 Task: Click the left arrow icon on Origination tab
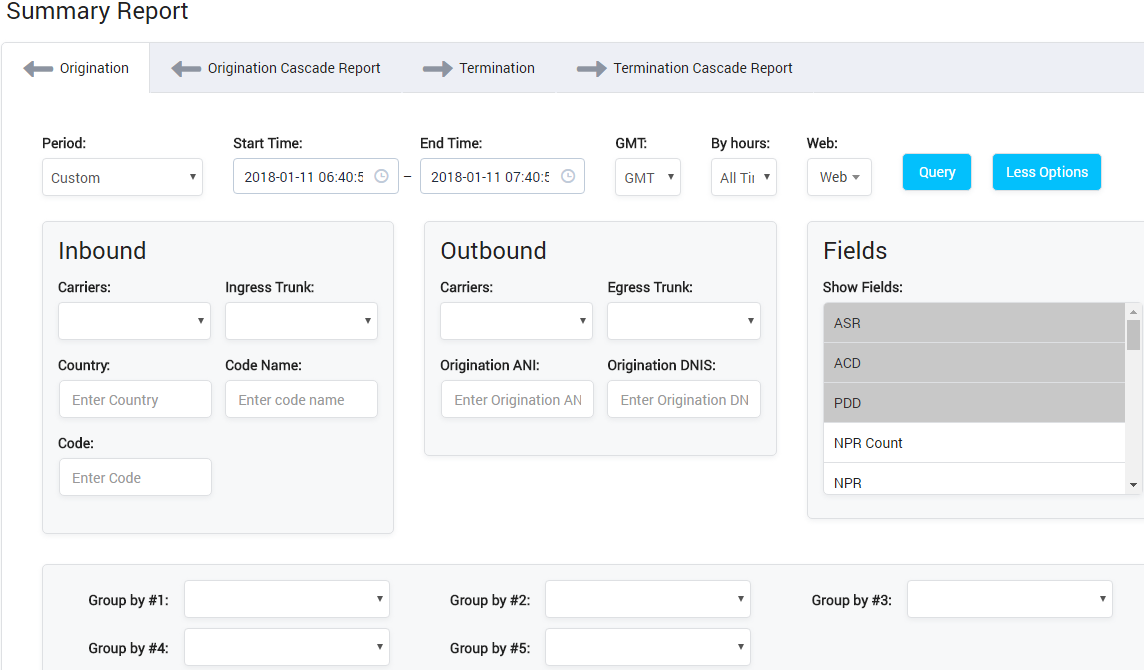[38, 68]
